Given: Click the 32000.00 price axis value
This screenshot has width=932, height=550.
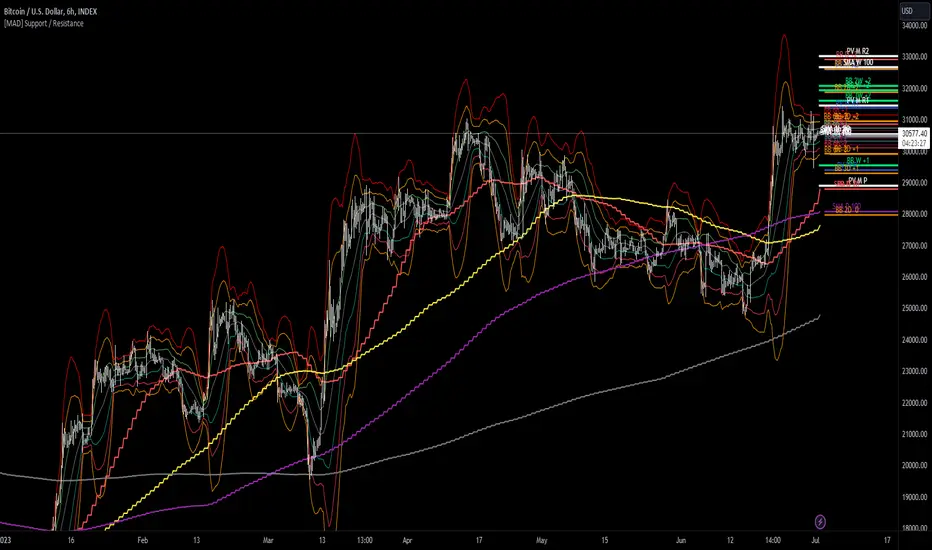Looking at the screenshot, I should 914,89.
